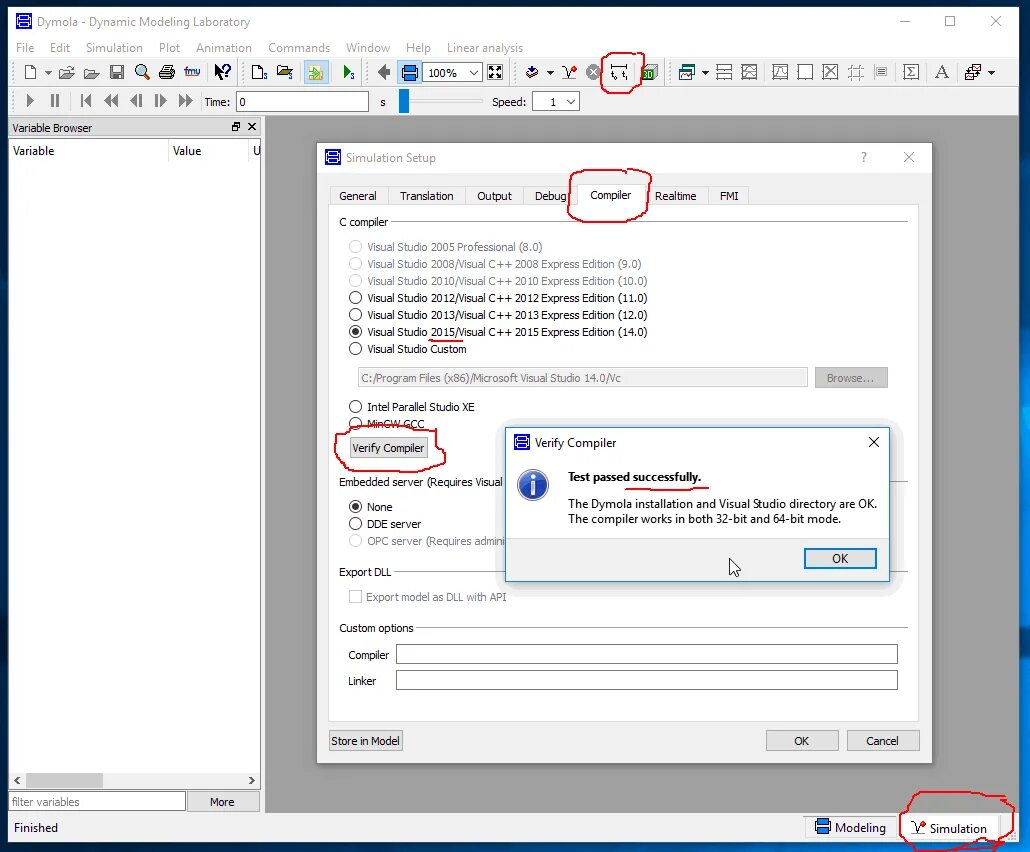Expand the rightmost toolbar window dropdown arrow

click(991, 72)
